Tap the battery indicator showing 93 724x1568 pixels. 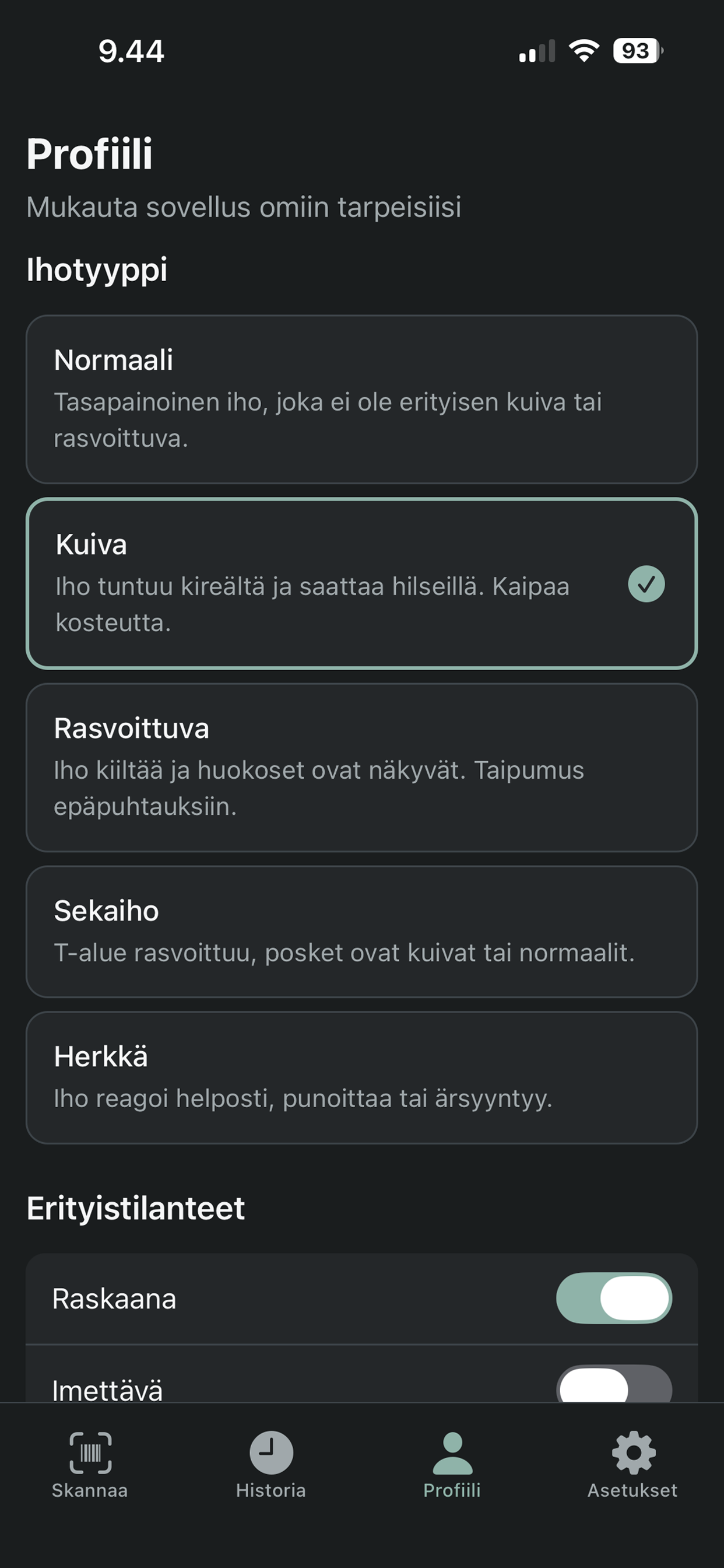coord(635,52)
